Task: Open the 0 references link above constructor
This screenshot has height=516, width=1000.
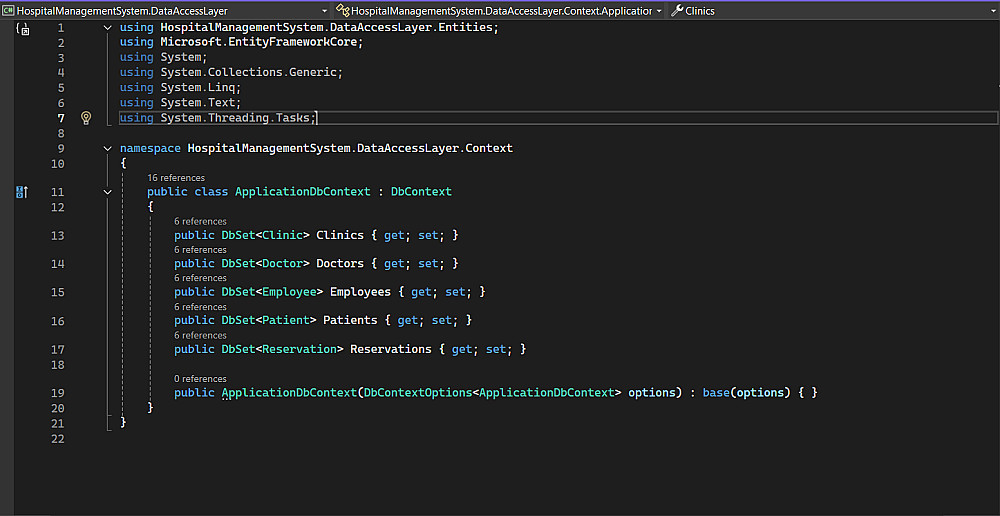Action: [200, 379]
